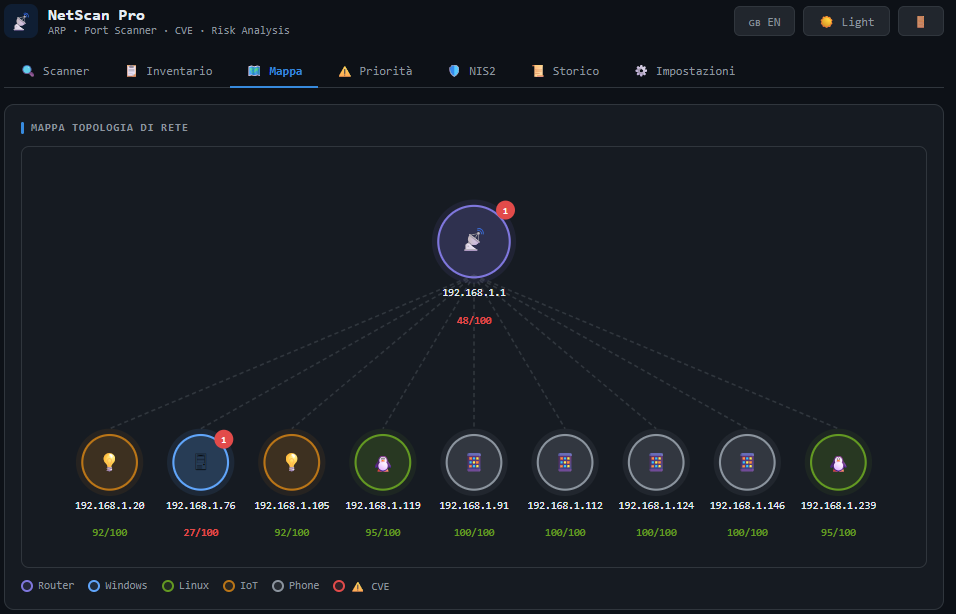Viewport: 956px width, 614px height.
Task: Select the Windows node 192.168.1.76
Action: (201, 462)
